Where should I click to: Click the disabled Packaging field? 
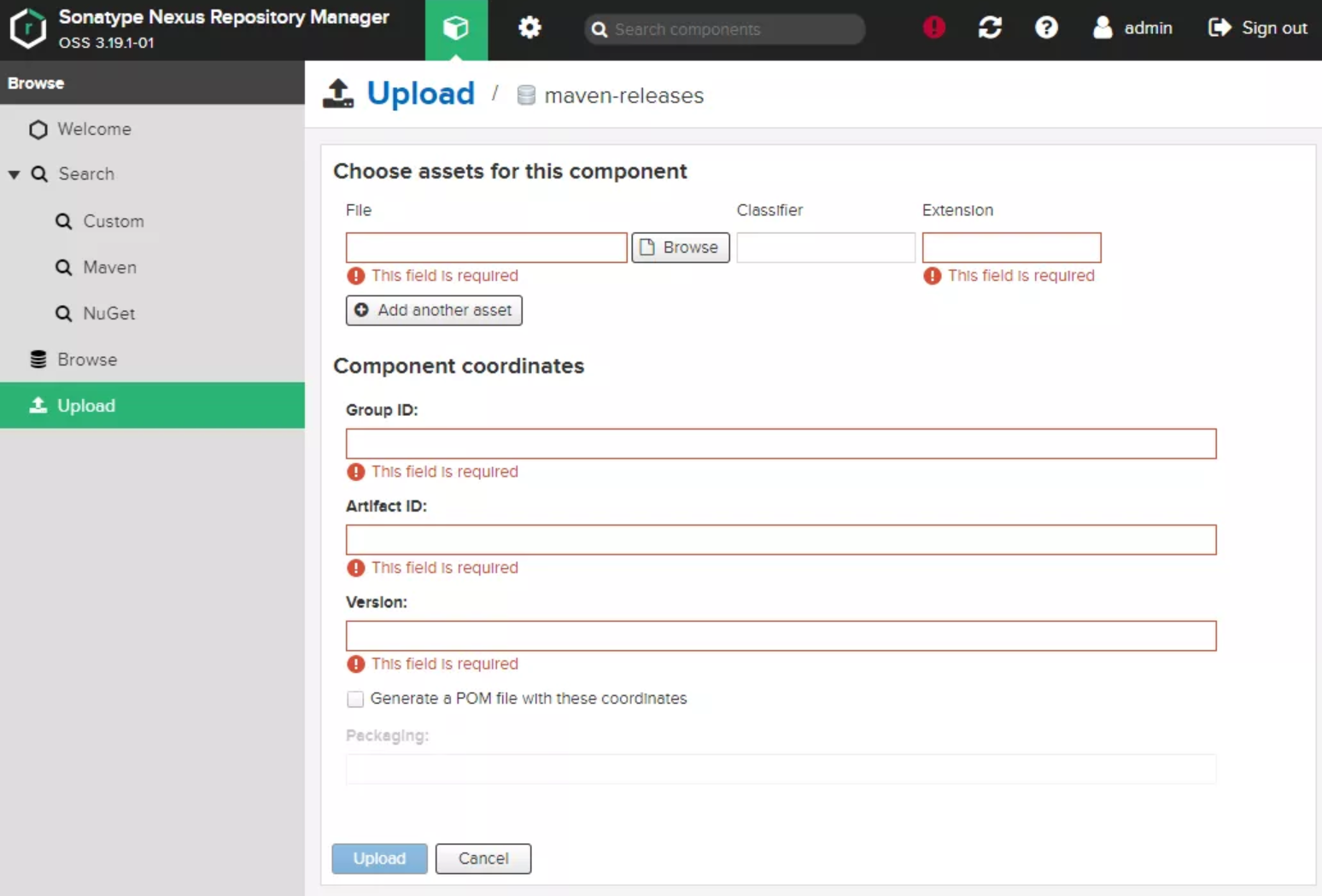click(781, 769)
